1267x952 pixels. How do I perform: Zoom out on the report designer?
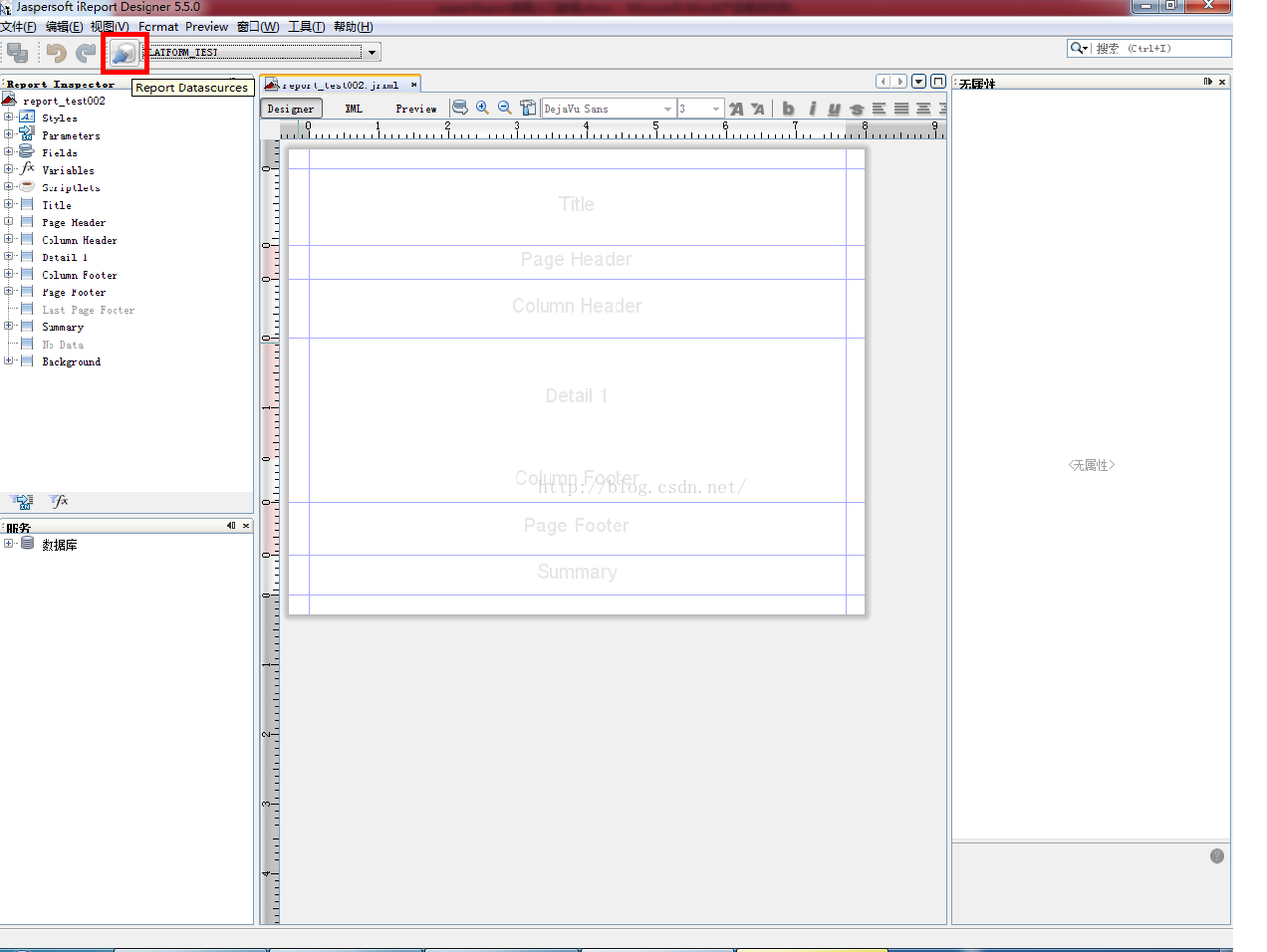coord(505,108)
